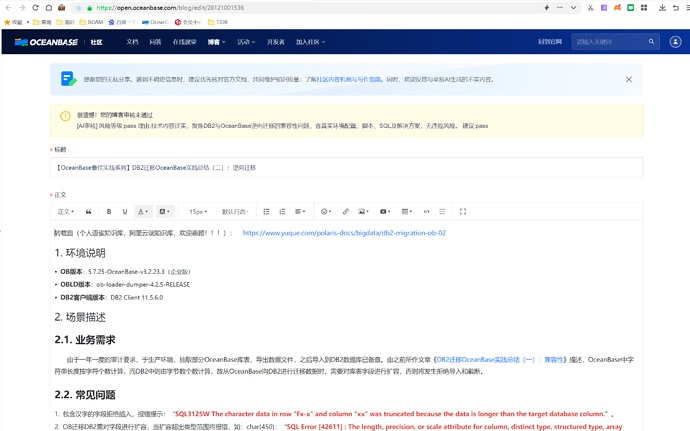Open the 文档 nav menu item
The width and height of the screenshot is (690, 431).
click(x=132, y=42)
